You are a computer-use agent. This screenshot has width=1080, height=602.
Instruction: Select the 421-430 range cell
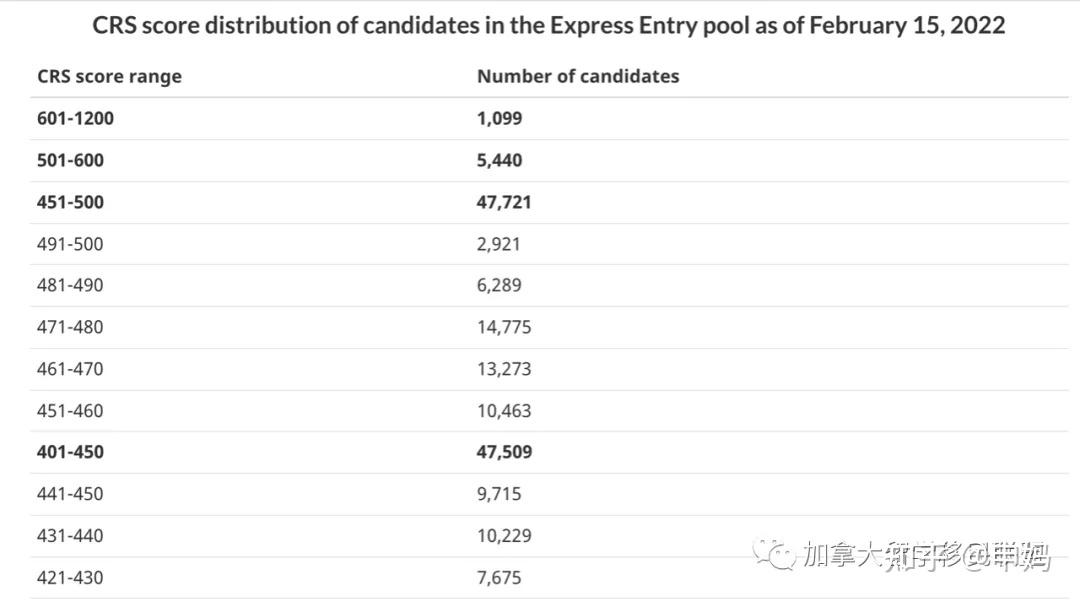pyautogui.click(x=70, y=578)
